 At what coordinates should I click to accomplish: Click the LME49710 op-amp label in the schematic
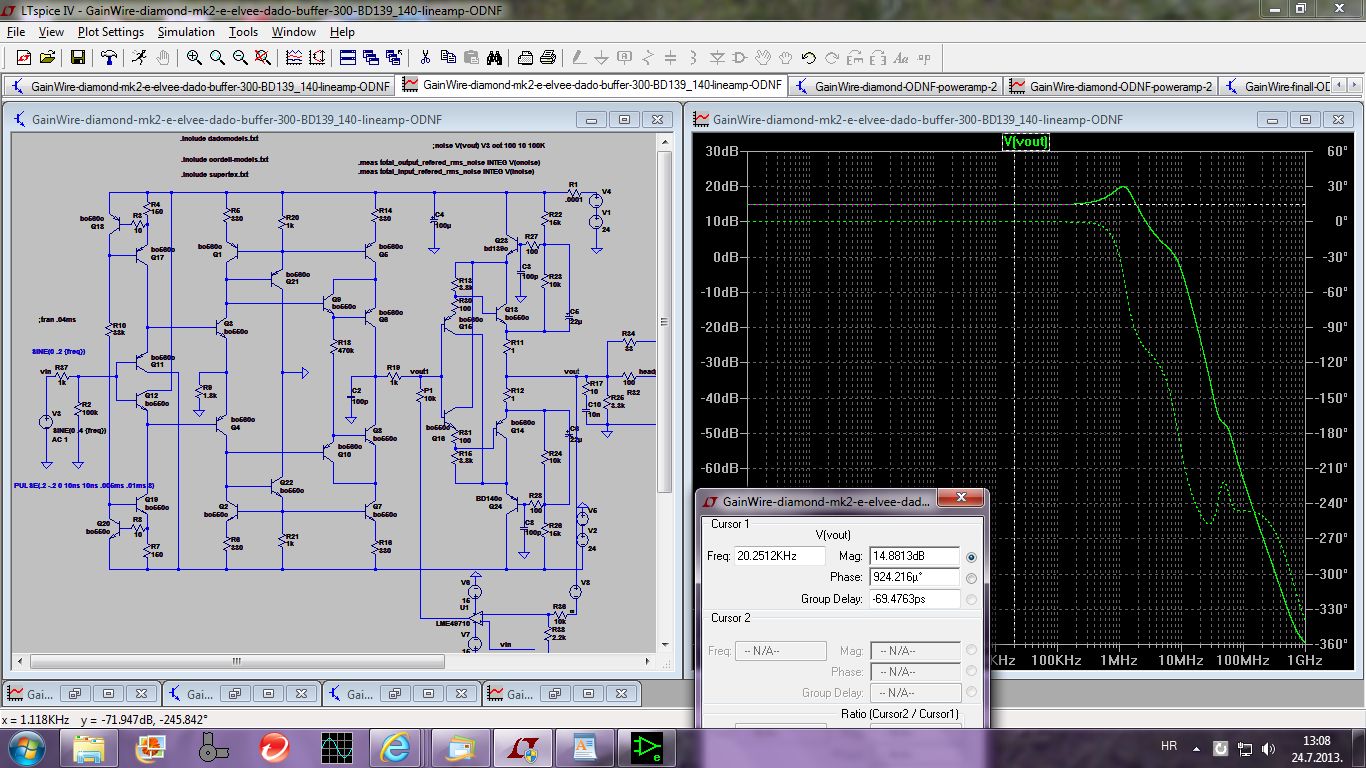point(452,622)
